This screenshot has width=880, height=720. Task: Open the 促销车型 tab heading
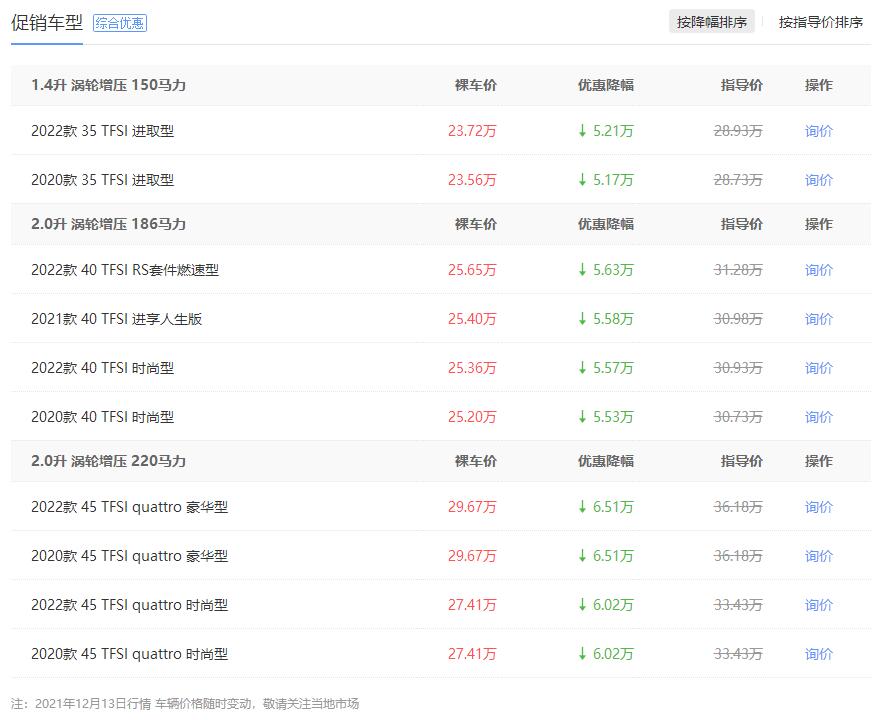point(47,22)
